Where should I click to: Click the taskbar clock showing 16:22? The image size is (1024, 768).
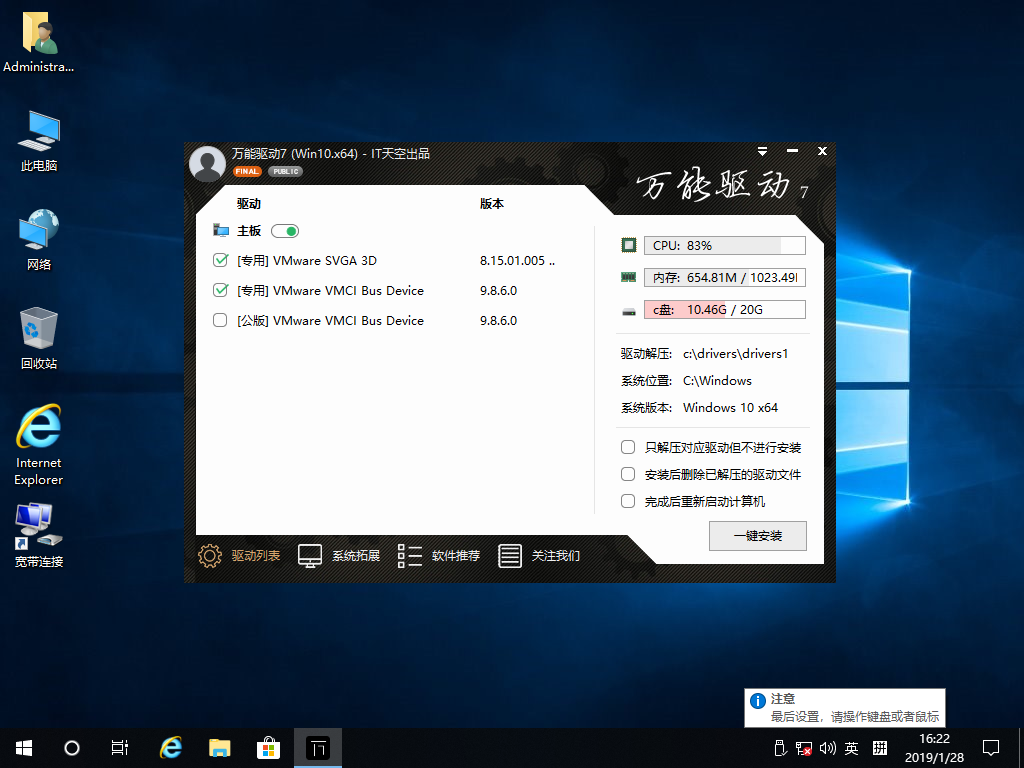[934, 748]
